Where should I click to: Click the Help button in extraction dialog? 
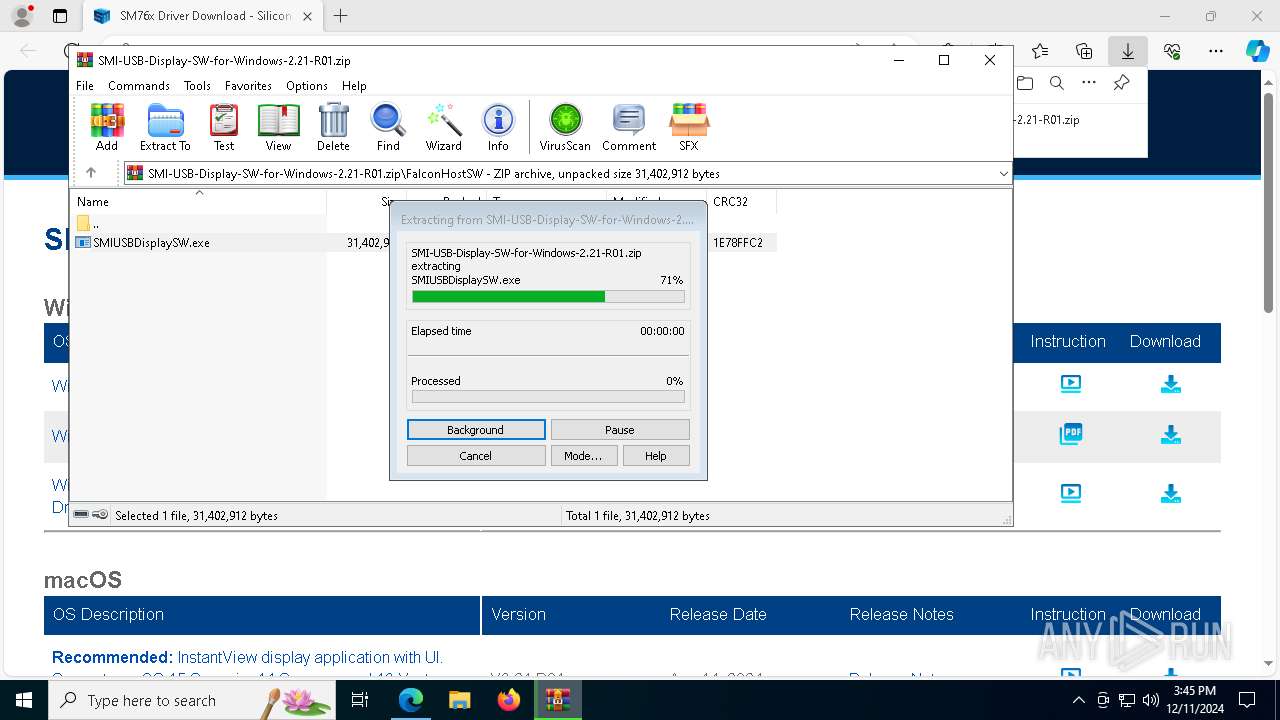click(656, 456)
